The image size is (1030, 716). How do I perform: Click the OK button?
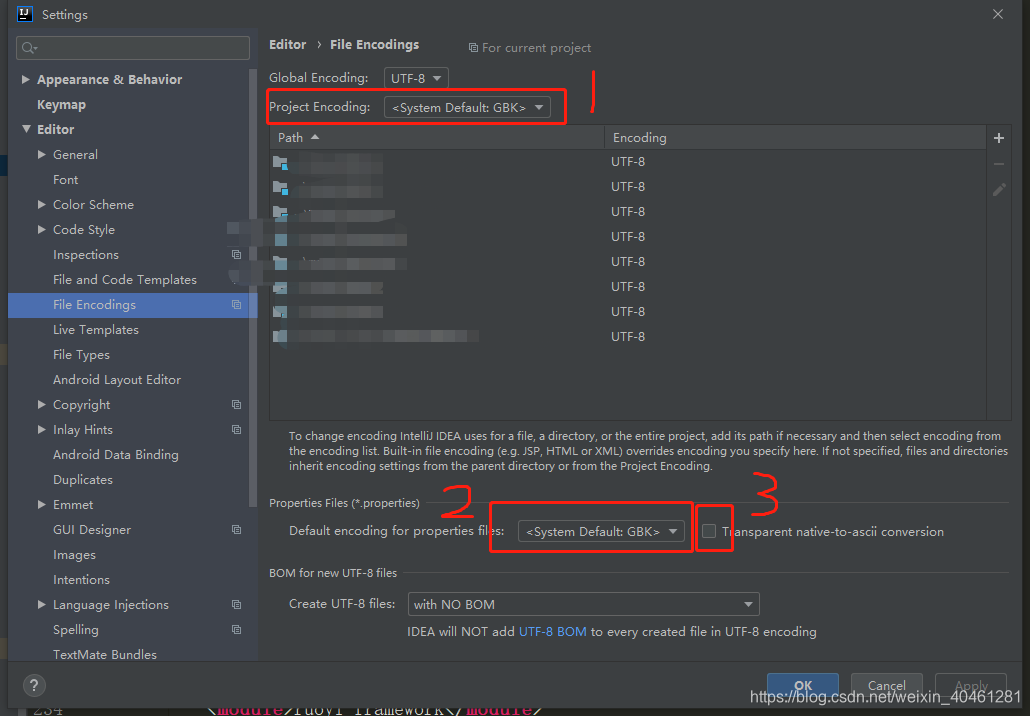pyautogui.click(x=803, y=686)
